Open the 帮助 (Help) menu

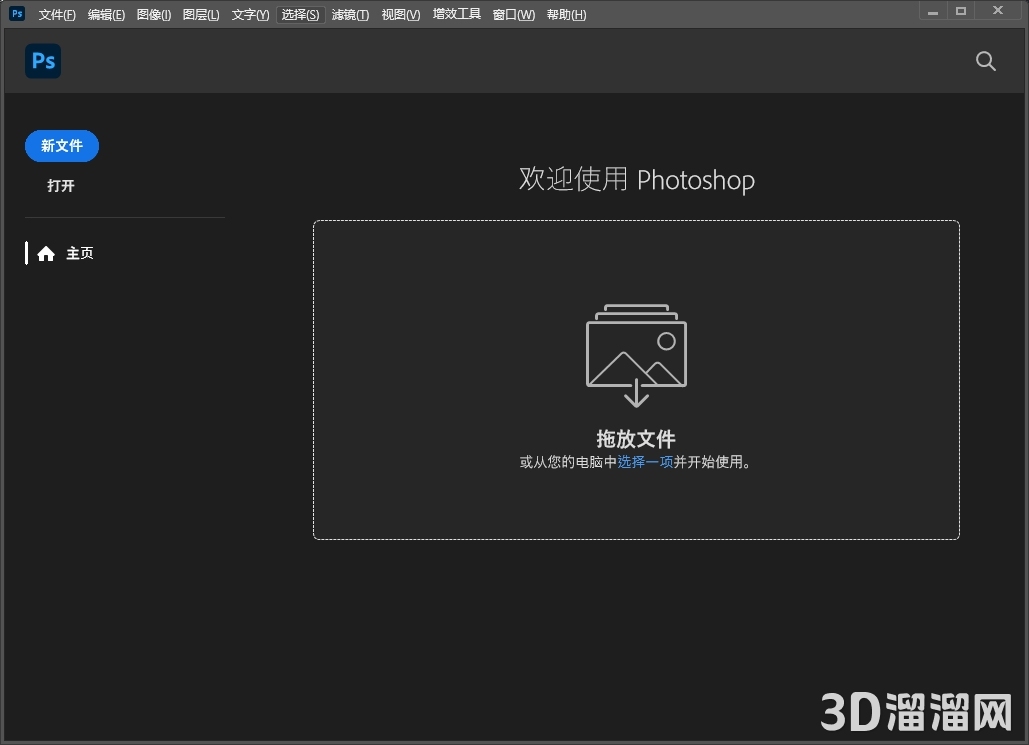[566, 14]
